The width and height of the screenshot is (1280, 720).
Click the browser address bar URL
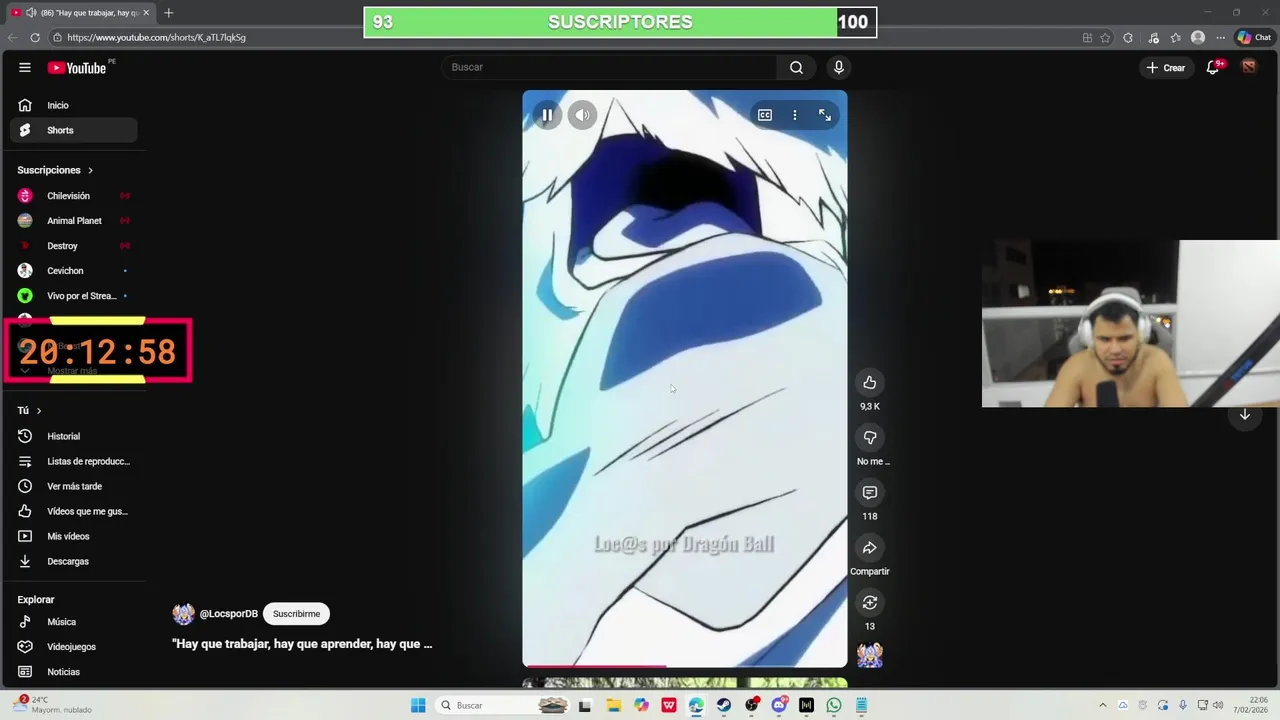[156, 37]
